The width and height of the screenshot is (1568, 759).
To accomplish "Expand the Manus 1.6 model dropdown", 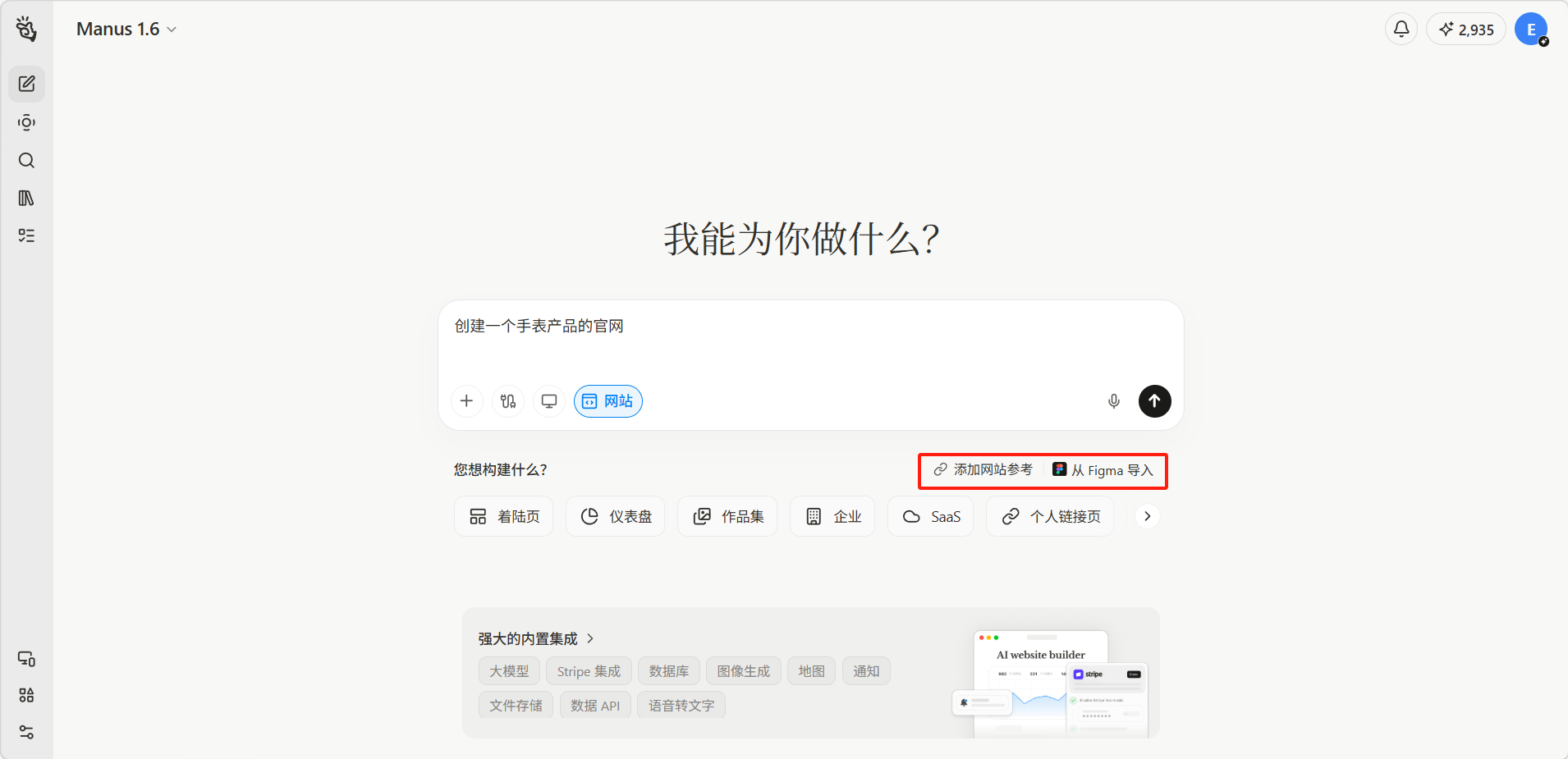I will [x=126, y=30].
